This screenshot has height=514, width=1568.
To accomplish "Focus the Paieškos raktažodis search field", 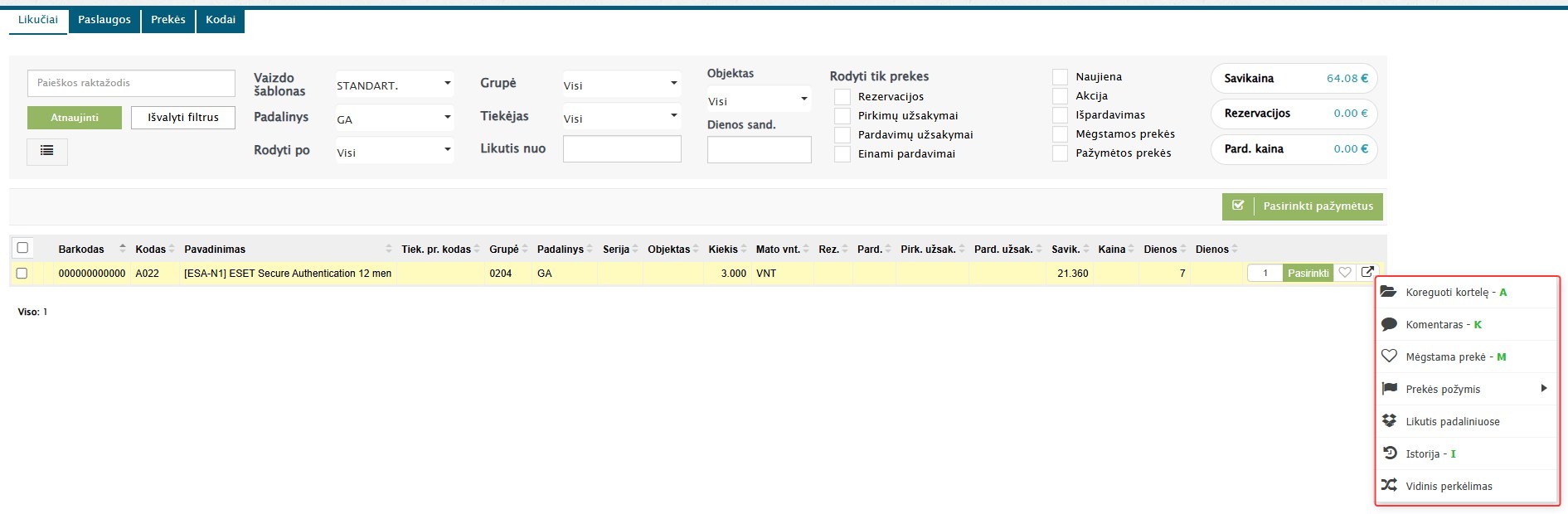I will click(131, 83).
